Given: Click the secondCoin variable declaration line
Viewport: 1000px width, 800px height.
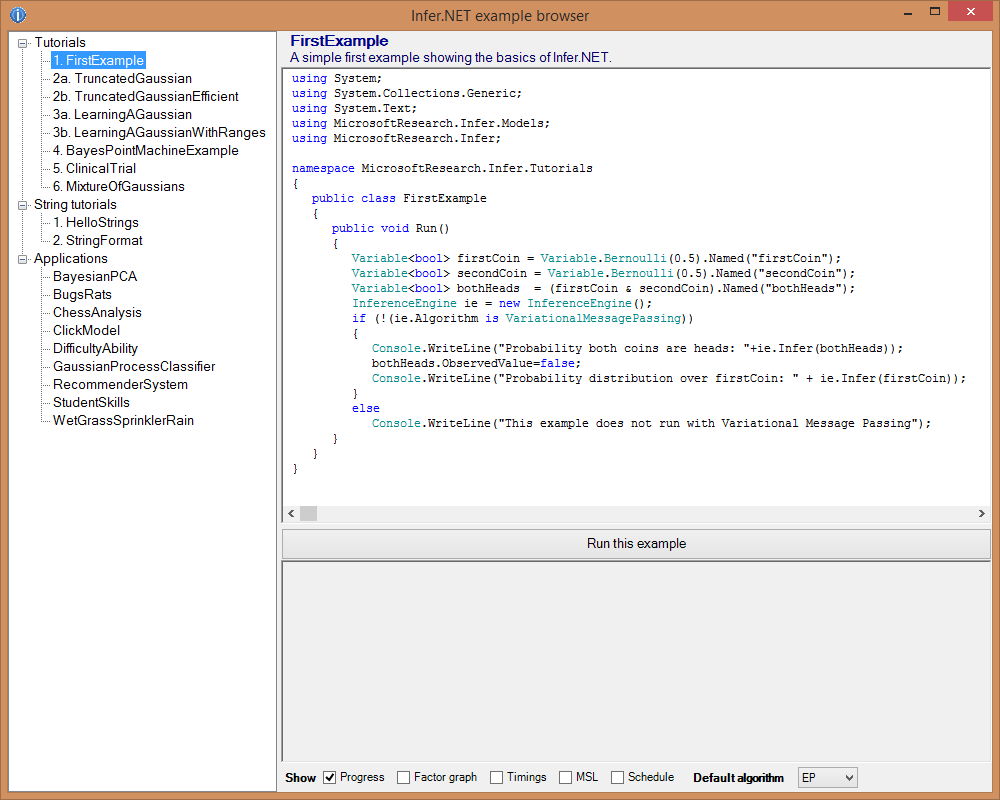Looking at the screenshot, I should click(x=603, y=274).
